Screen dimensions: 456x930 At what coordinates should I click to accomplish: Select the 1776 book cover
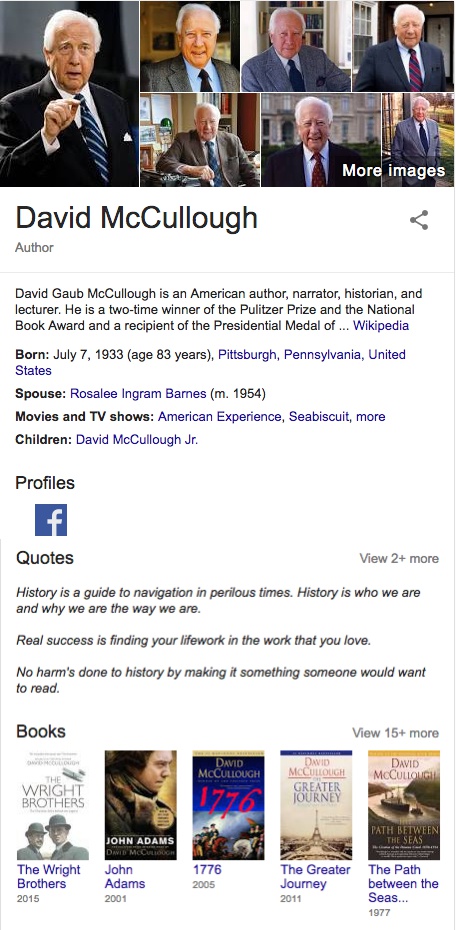[228, 805]
